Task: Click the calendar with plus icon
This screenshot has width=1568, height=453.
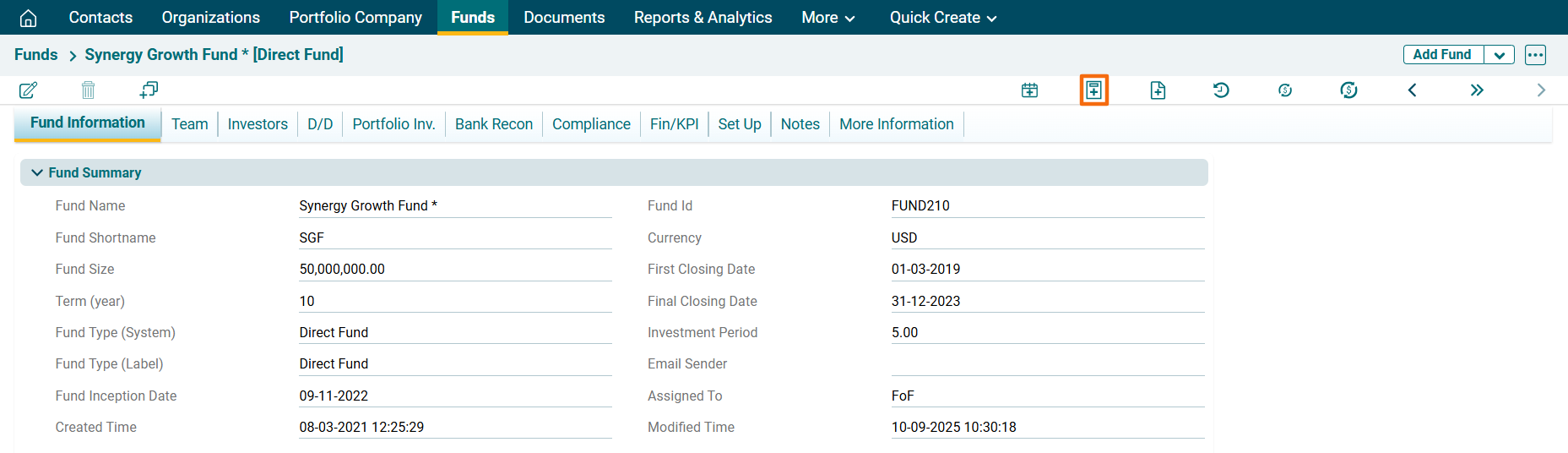Action: click(1029, 90)
